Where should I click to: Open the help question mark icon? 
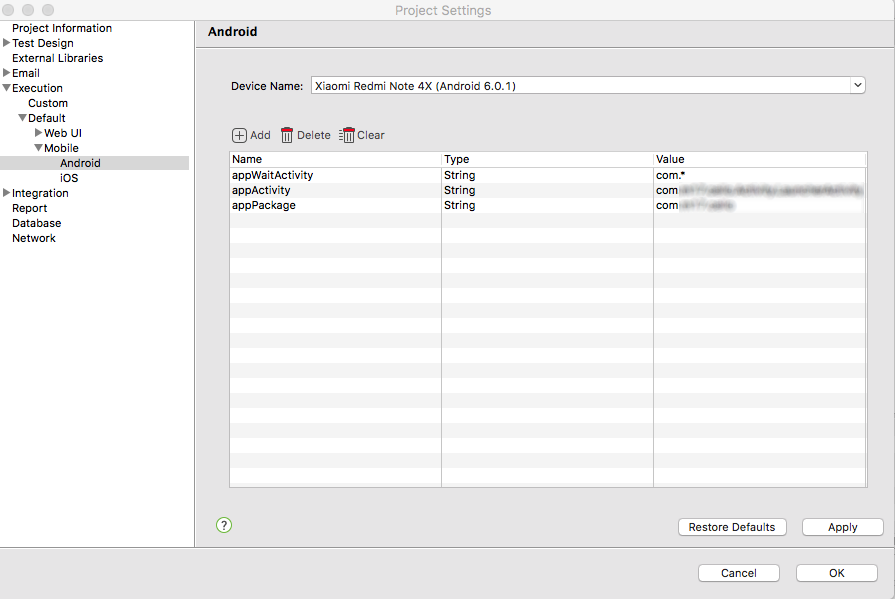point(224,525)
